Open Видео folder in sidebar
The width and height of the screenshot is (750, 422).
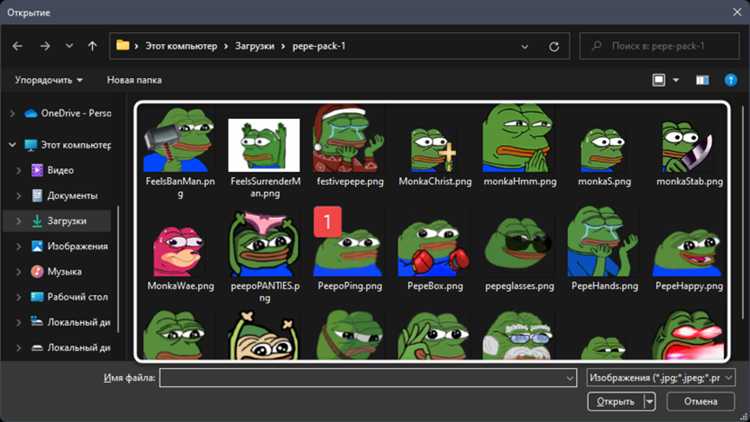pyautogui.click(x=53, y=170)
